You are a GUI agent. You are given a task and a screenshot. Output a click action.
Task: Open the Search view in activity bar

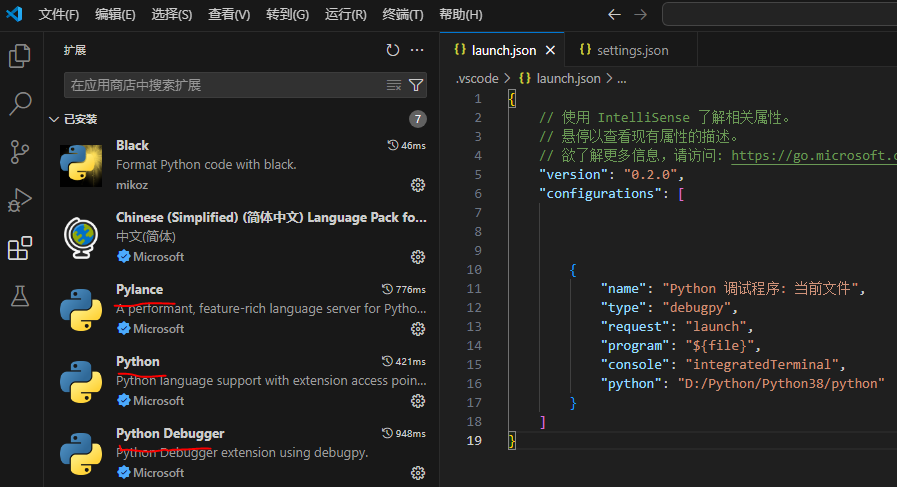click(20, 104)
